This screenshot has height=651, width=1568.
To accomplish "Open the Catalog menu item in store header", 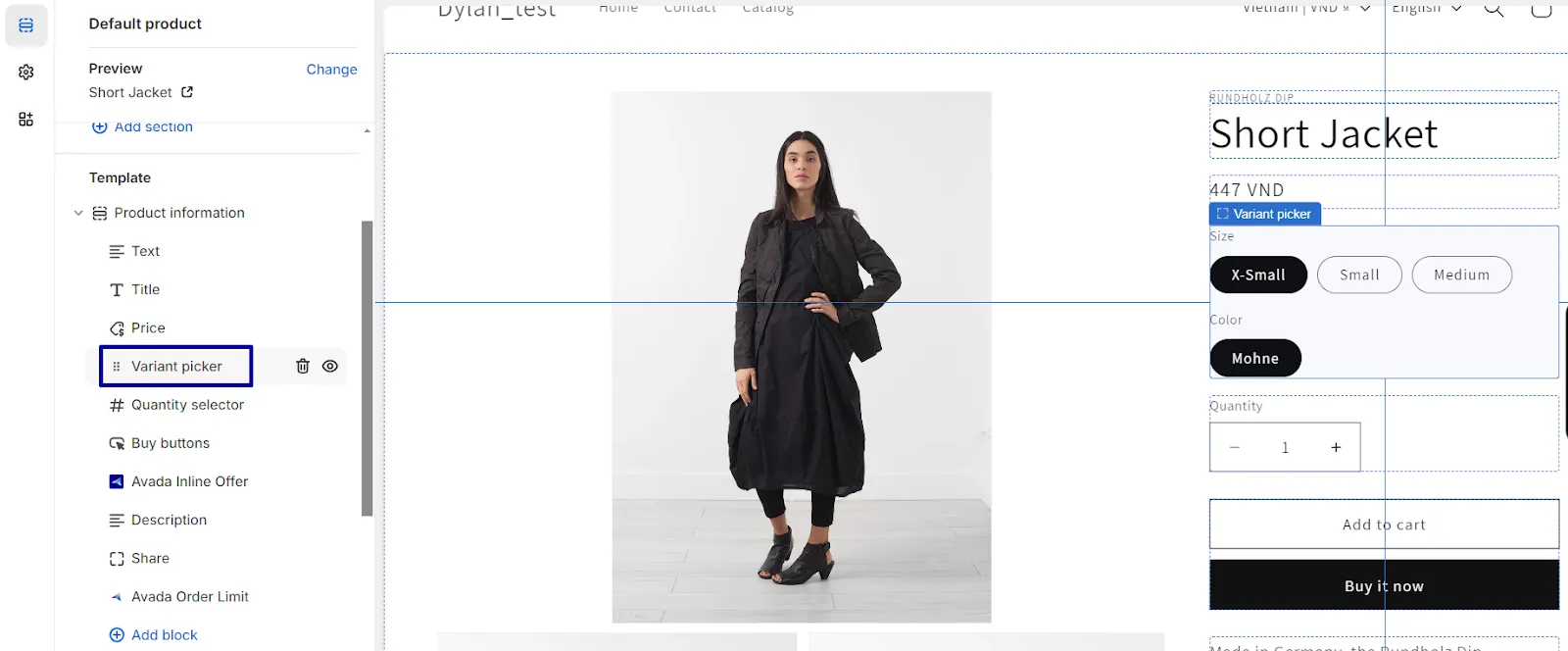I will pos(768,8).
